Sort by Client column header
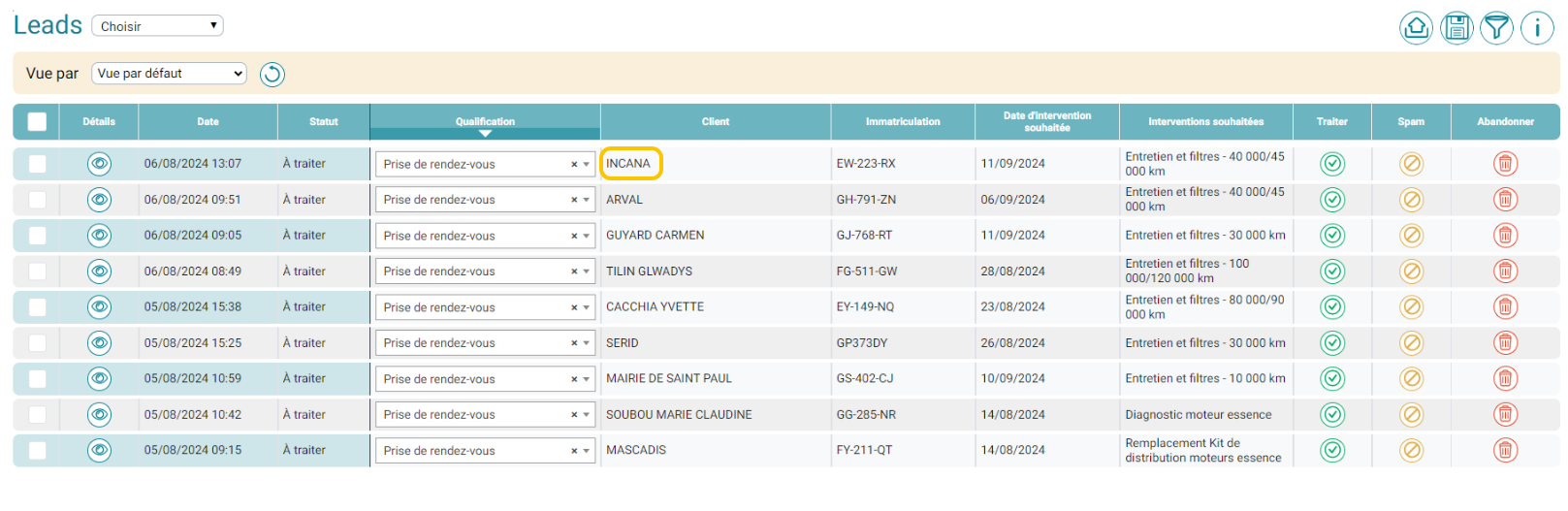This screenshot has height=511, width=1568. click(x=716, y=122)
